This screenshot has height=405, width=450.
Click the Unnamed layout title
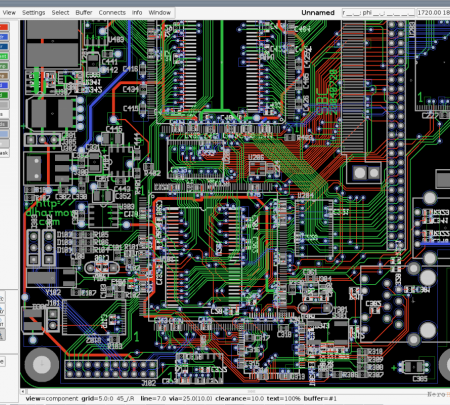pyautogui.click(x=318, y=13)
